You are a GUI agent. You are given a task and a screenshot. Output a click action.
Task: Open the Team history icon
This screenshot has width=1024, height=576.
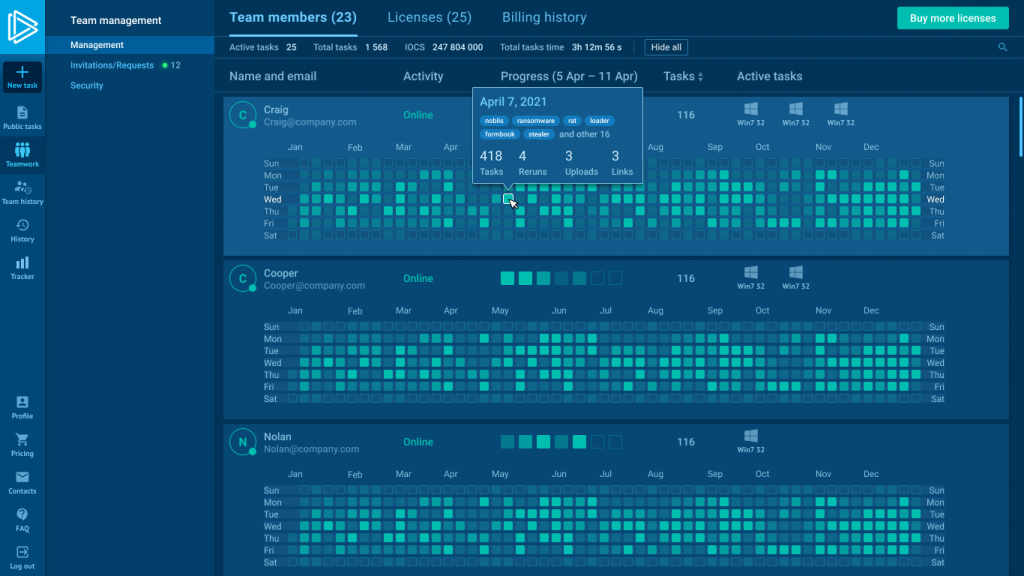tap(22, 187)
